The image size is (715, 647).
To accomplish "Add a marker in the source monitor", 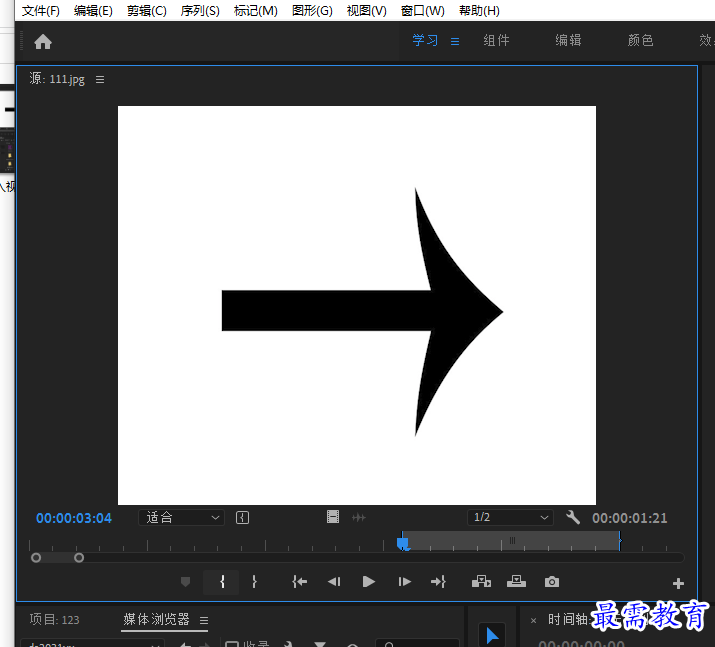I will [185, 582].
